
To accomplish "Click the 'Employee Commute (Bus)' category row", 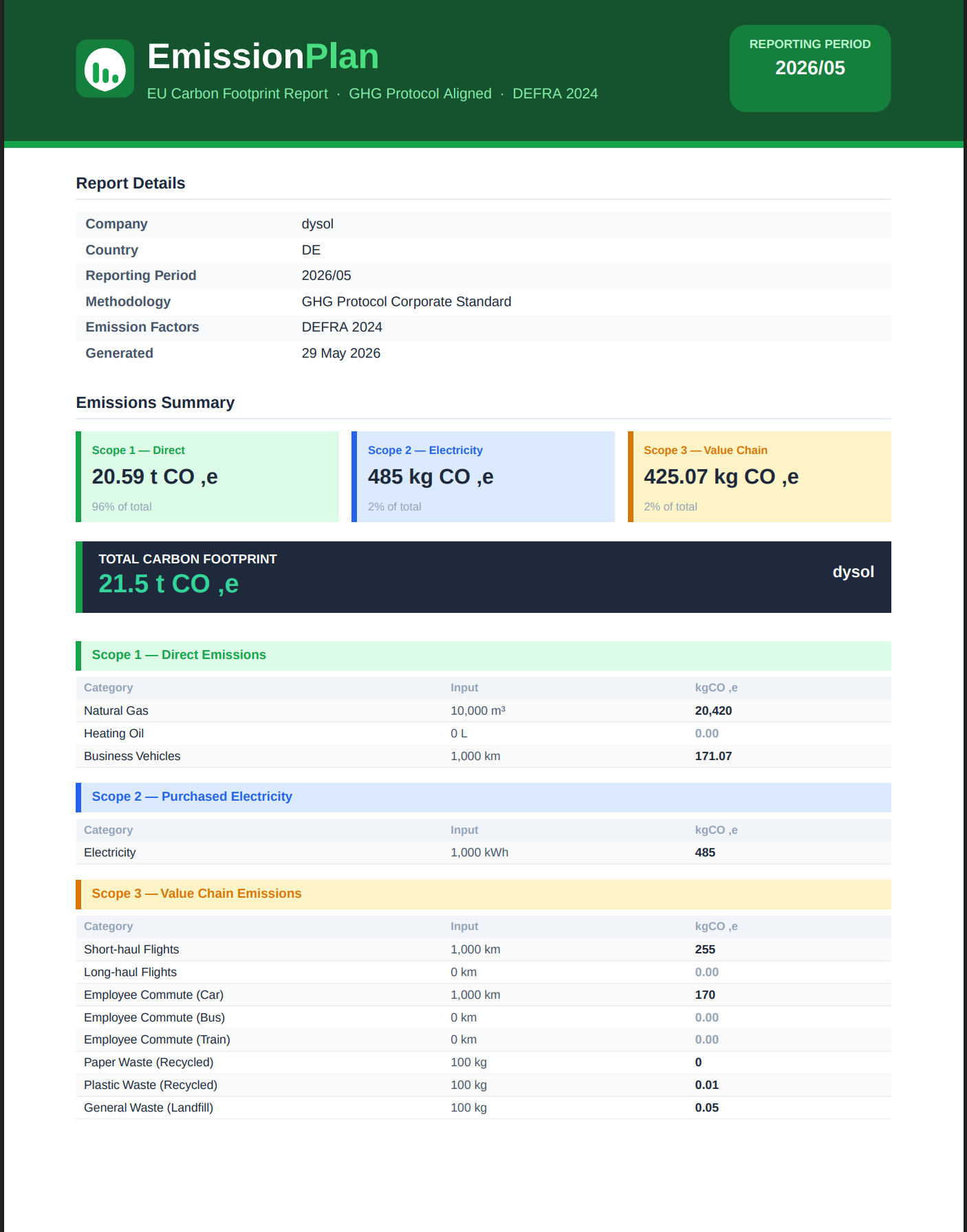I will (x=483, y=1018).
